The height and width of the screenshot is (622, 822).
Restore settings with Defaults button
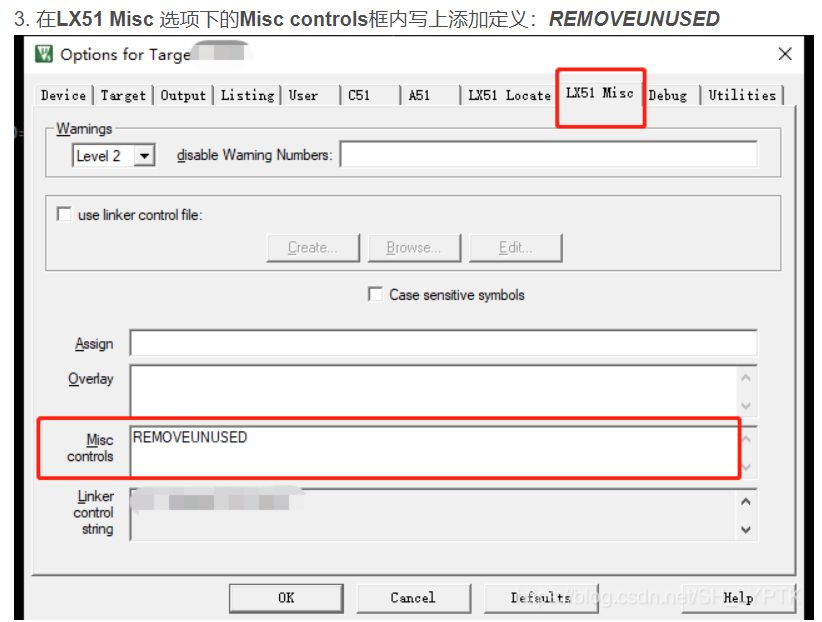540,598
